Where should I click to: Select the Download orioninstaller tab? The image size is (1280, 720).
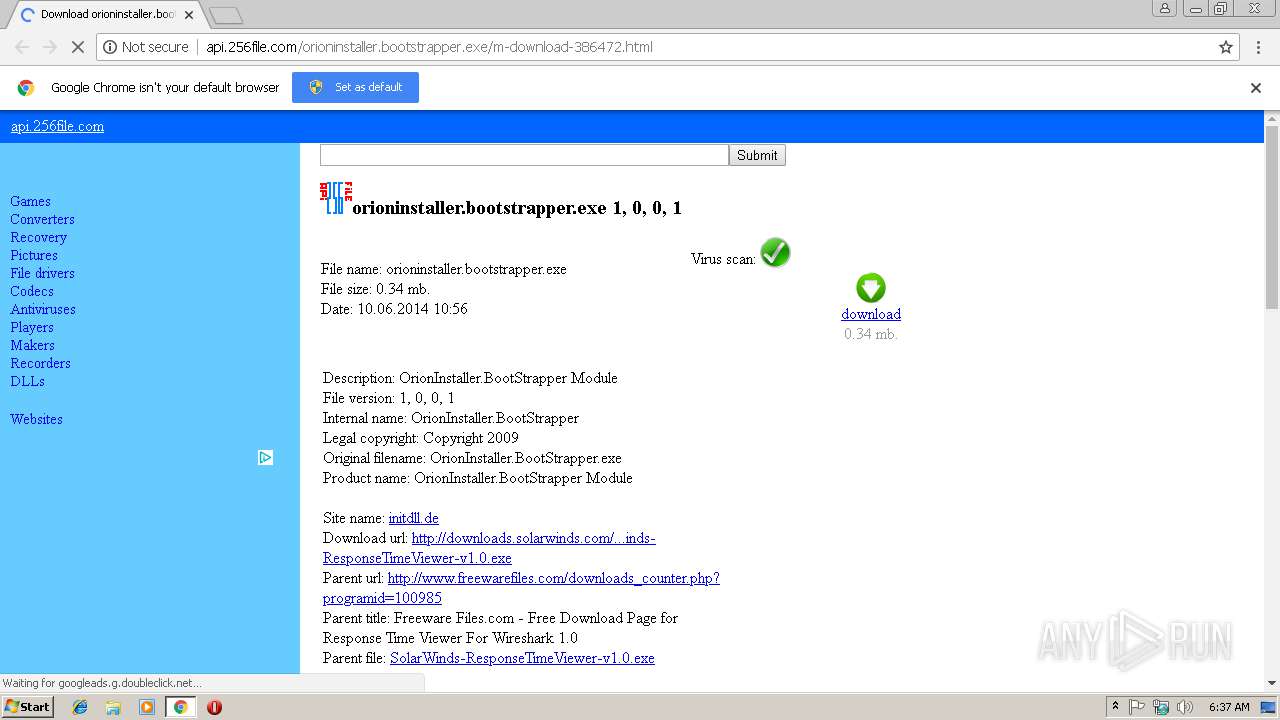(105, 15)
